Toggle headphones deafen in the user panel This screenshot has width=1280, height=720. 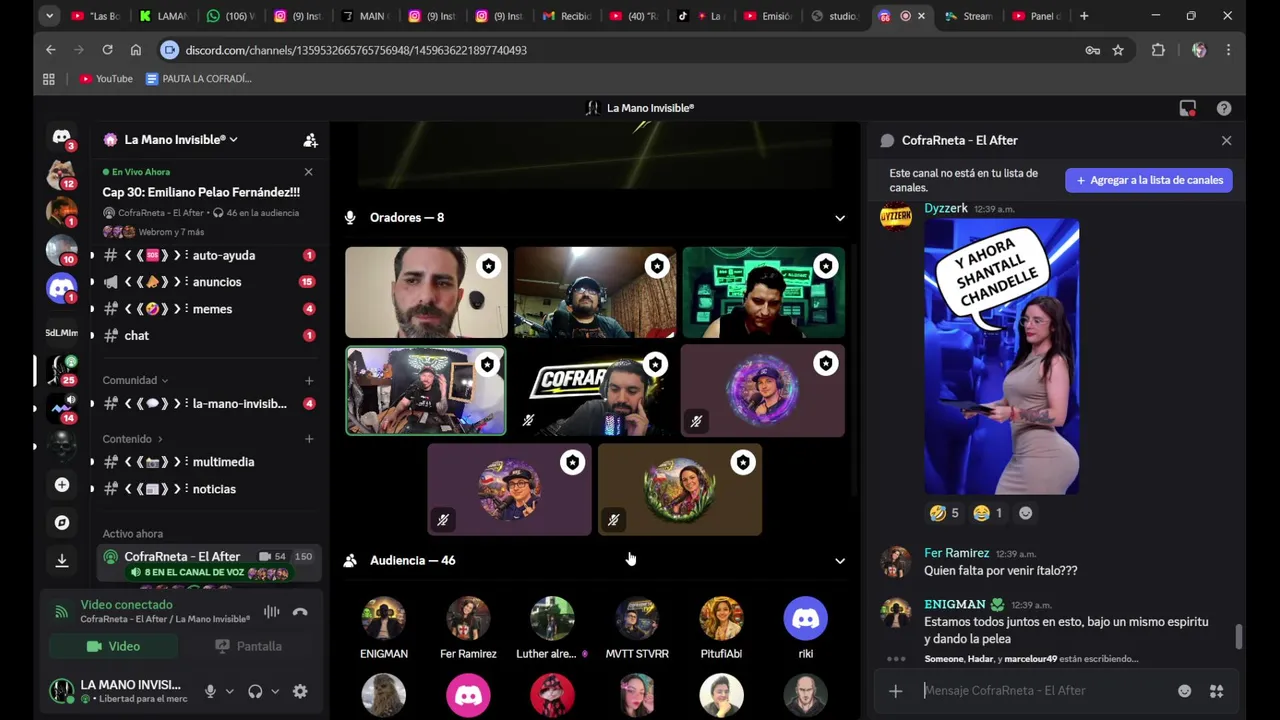point(255,691)
